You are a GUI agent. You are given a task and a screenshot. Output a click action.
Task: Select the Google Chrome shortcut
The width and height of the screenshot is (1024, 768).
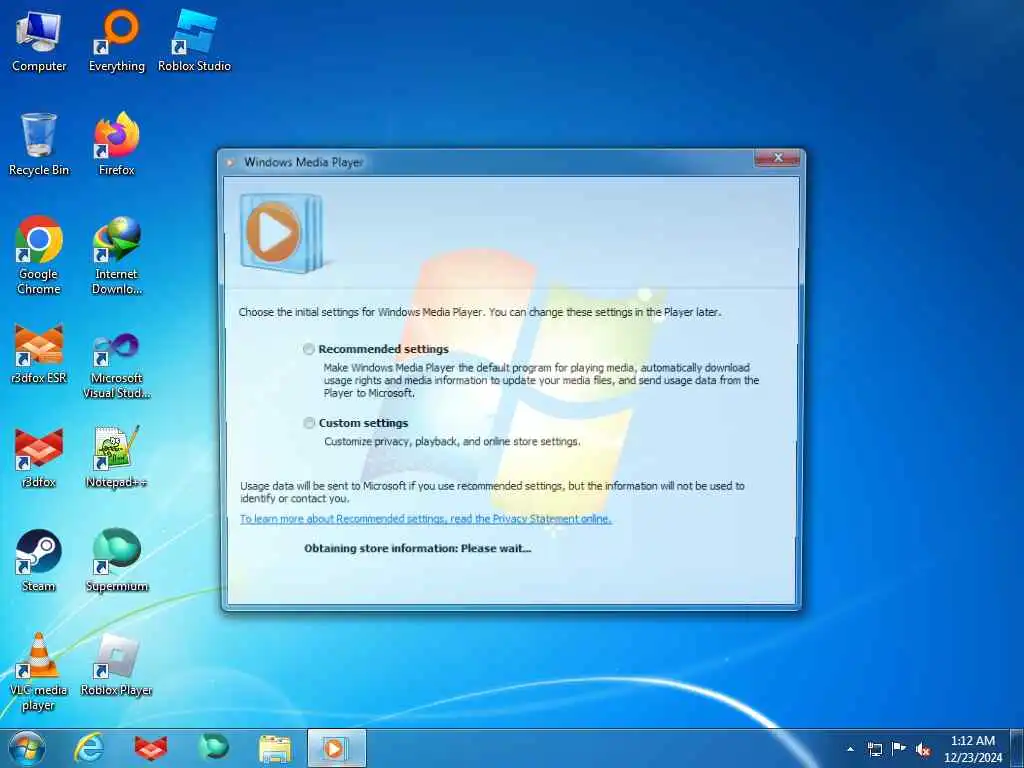(39, 255)
